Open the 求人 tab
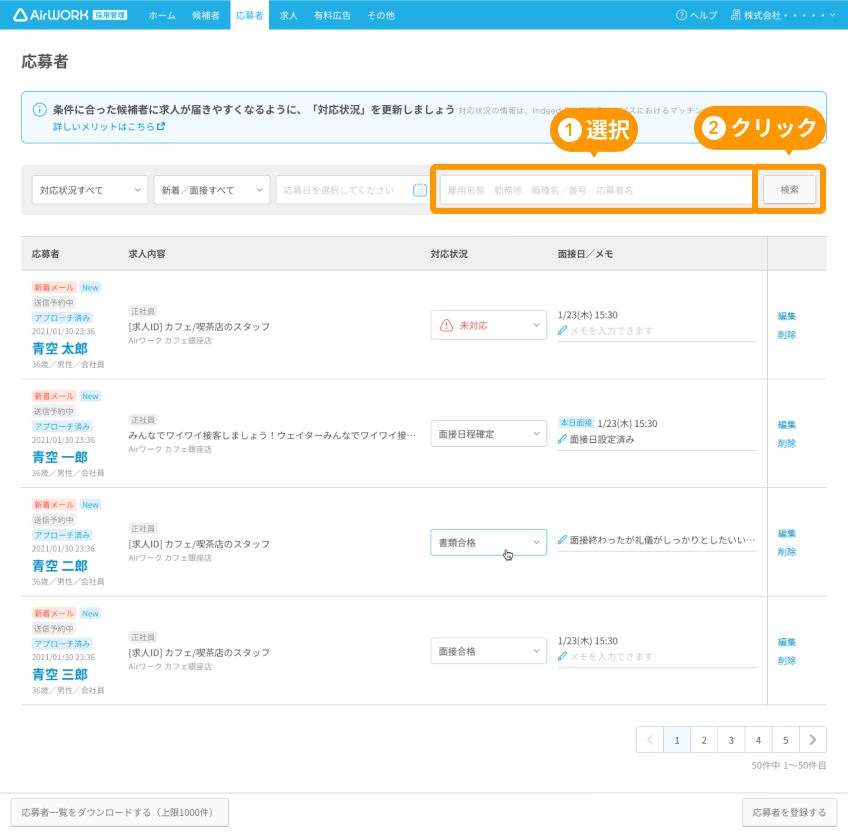Viewport: 848px width, 833px height. coord(289,15)
